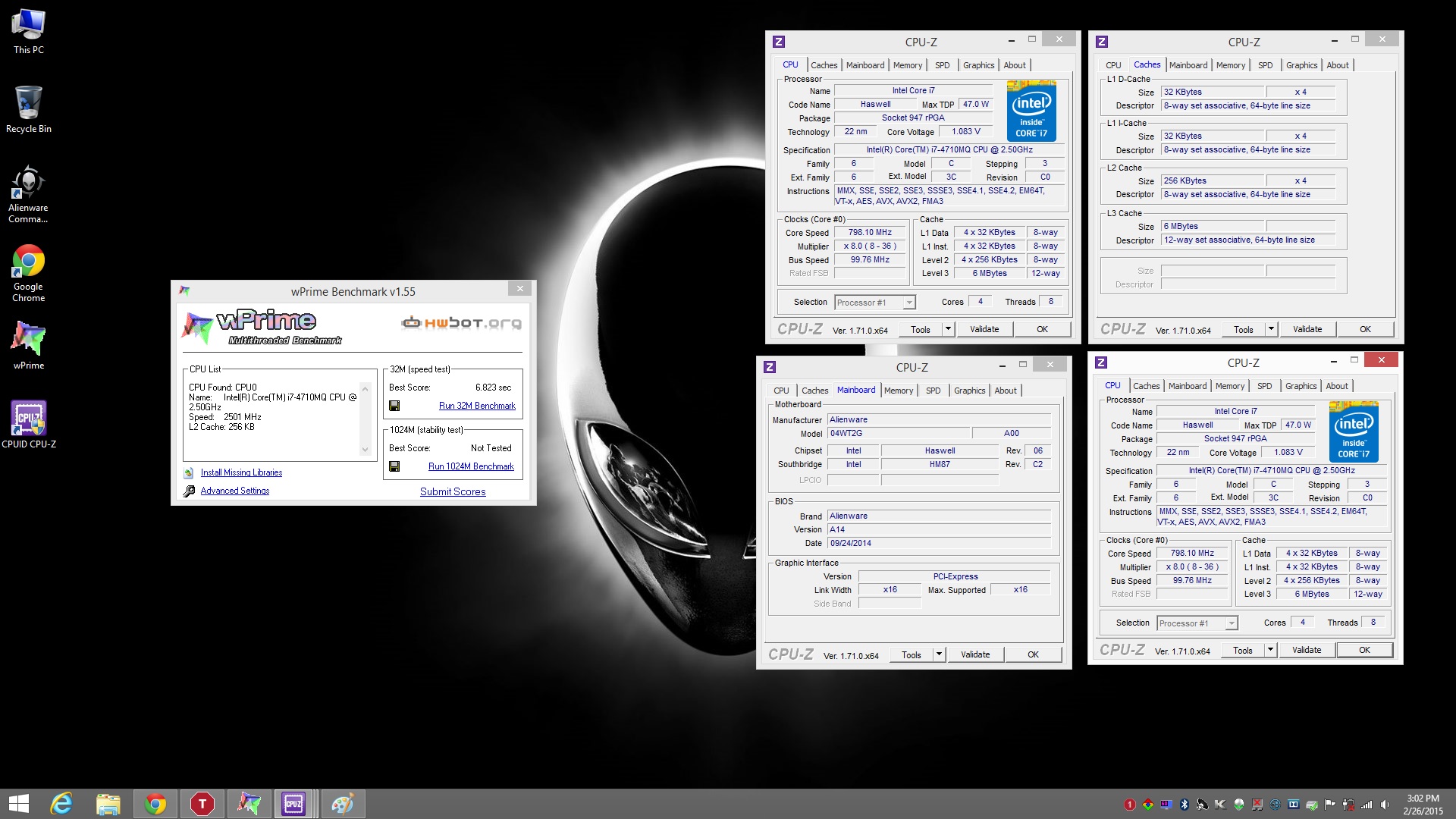Open About tab in lower-right CPU-Z window
This screenshot has width=1456, height=819.
click(1337, 386)
